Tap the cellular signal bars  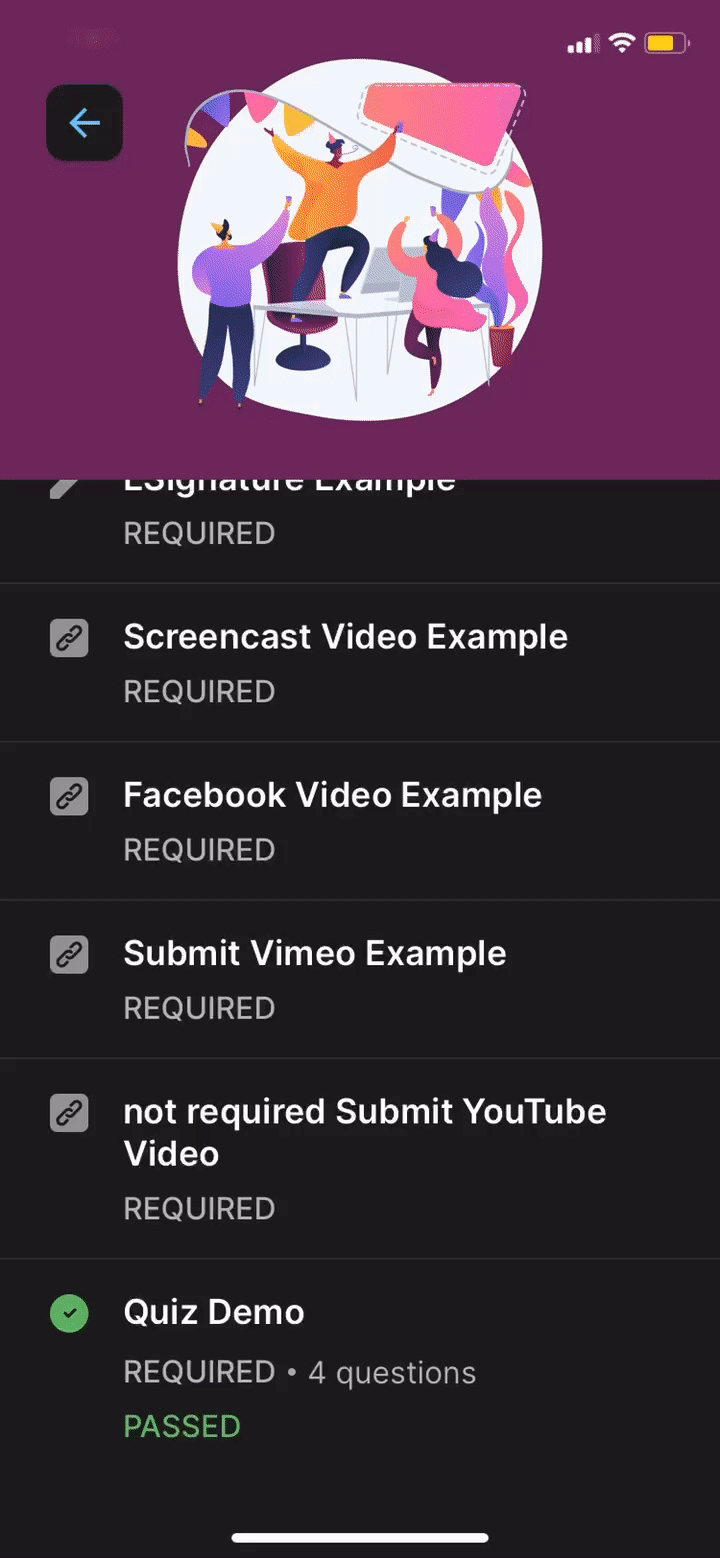[581, 44]
